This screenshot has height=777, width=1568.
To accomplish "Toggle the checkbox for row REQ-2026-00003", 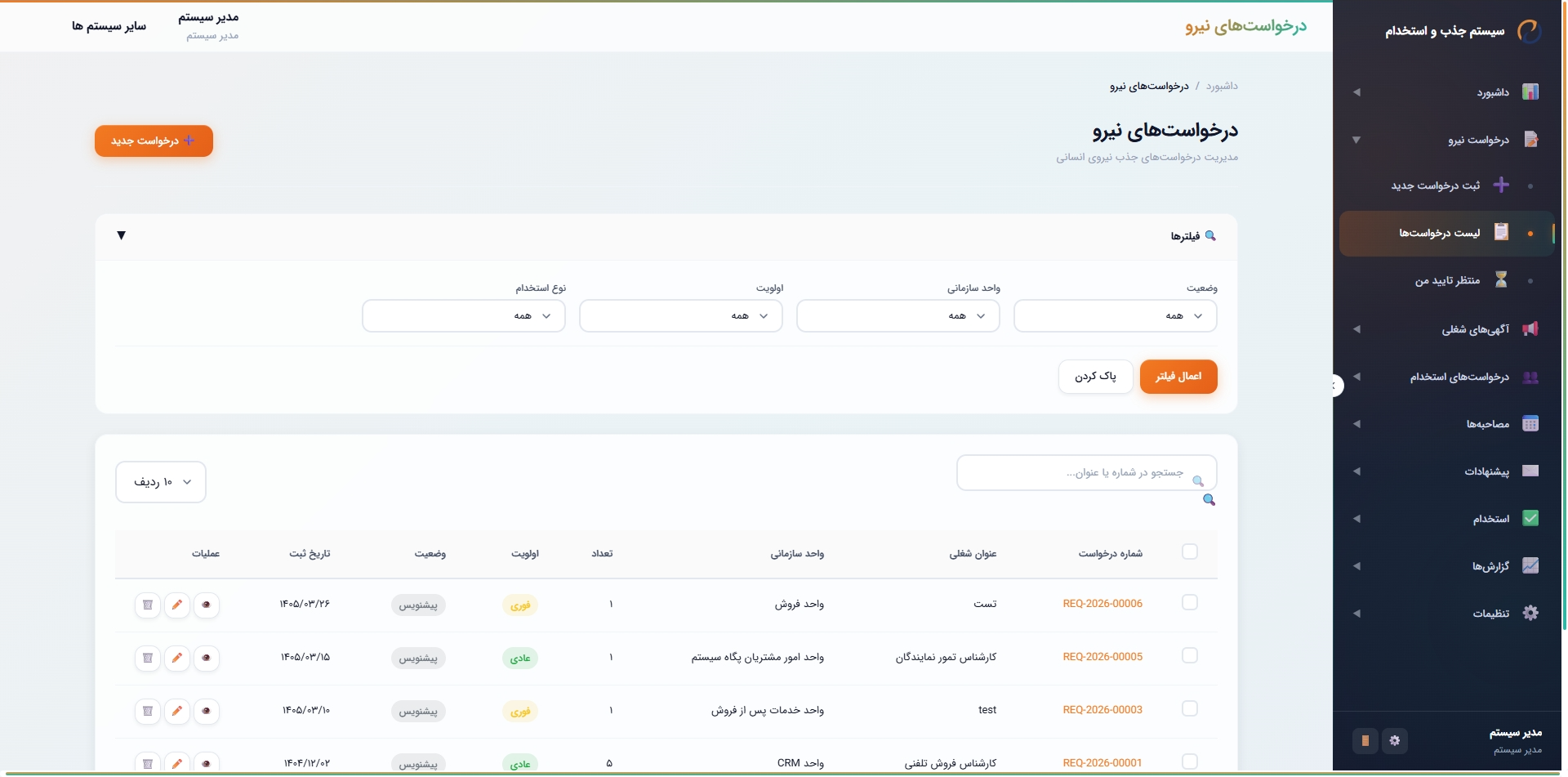I will pos(1190,709).
